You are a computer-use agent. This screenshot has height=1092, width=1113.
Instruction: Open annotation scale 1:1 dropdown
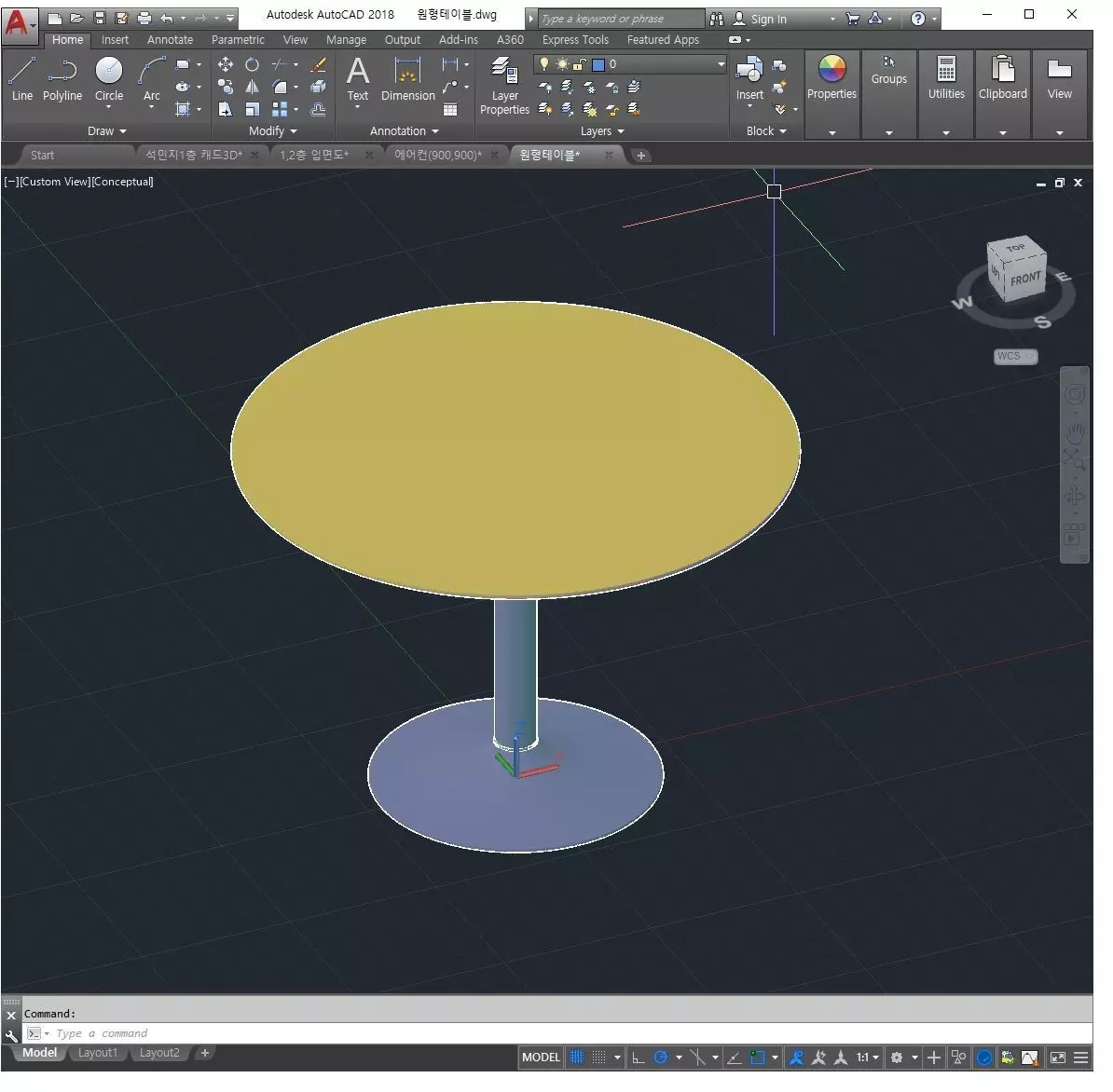click(868, 1058)
